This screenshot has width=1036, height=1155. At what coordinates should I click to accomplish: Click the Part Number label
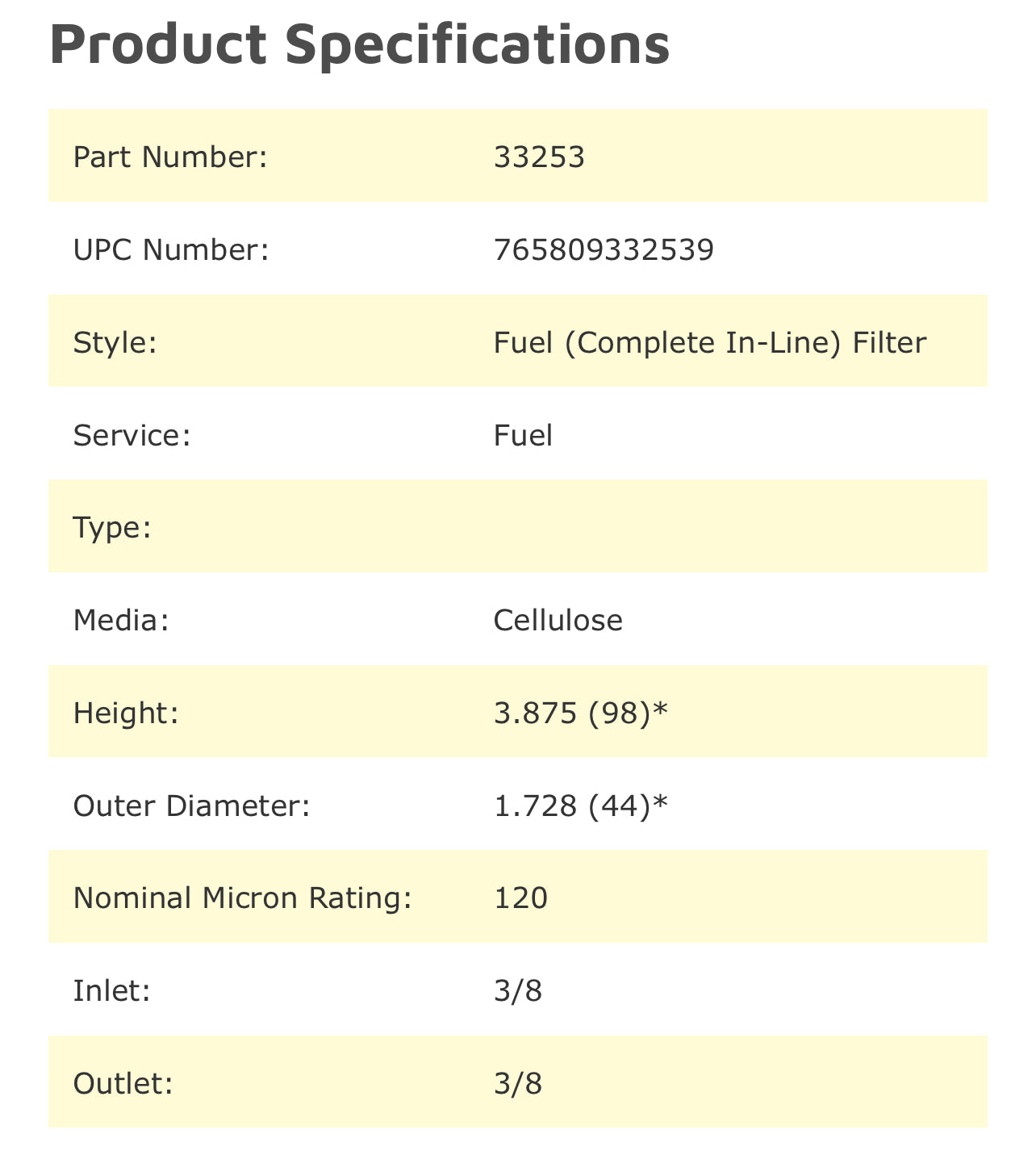(x=169, y=157)
